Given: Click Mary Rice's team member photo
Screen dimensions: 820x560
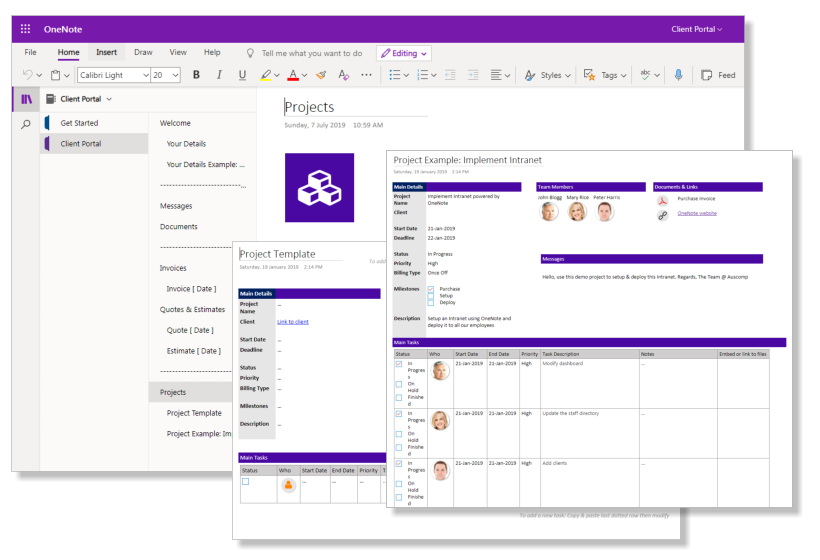Looking at the screenshot, I should (x=577, y=211).
